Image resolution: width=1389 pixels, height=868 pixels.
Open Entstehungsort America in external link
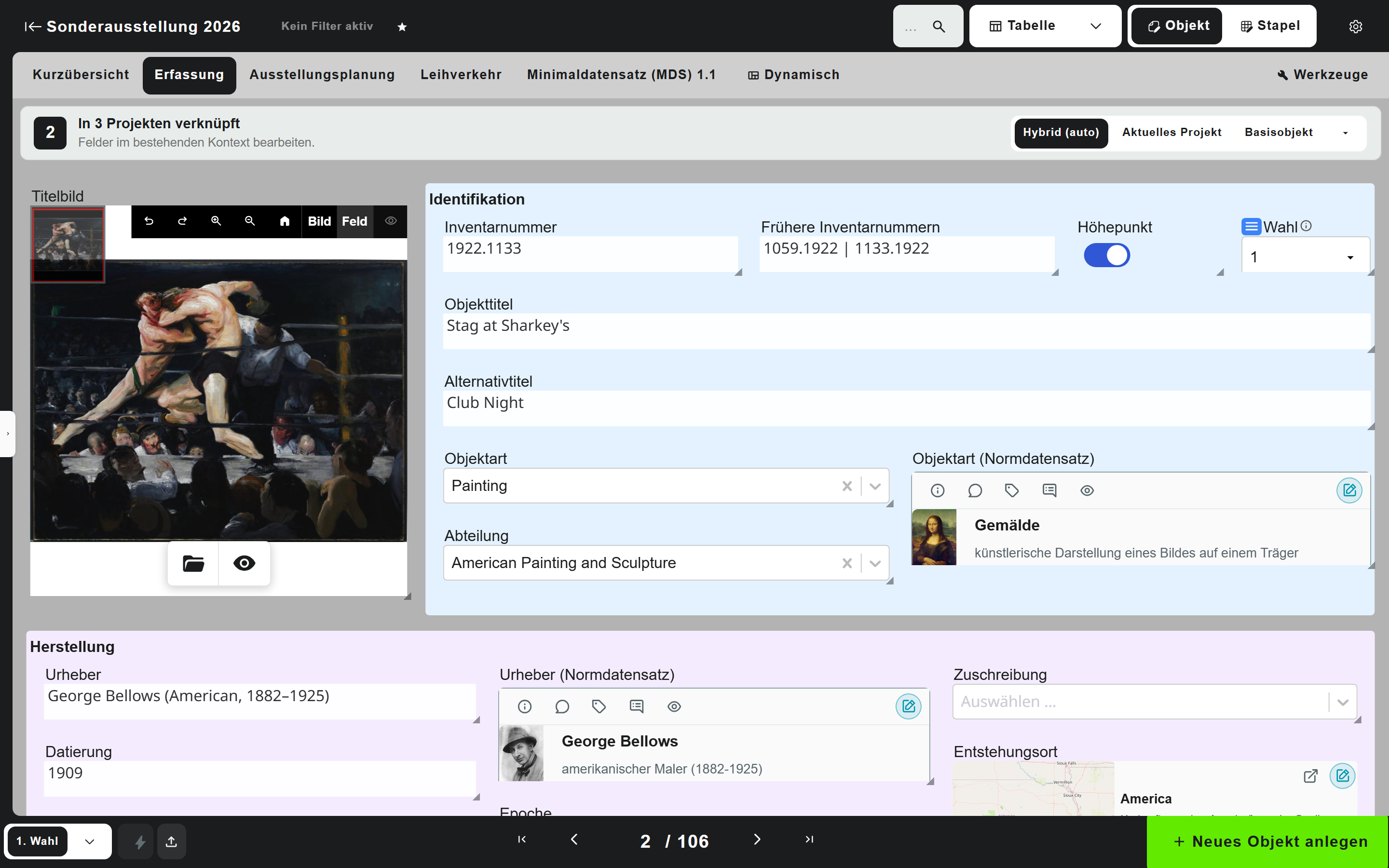(1310, 776)
